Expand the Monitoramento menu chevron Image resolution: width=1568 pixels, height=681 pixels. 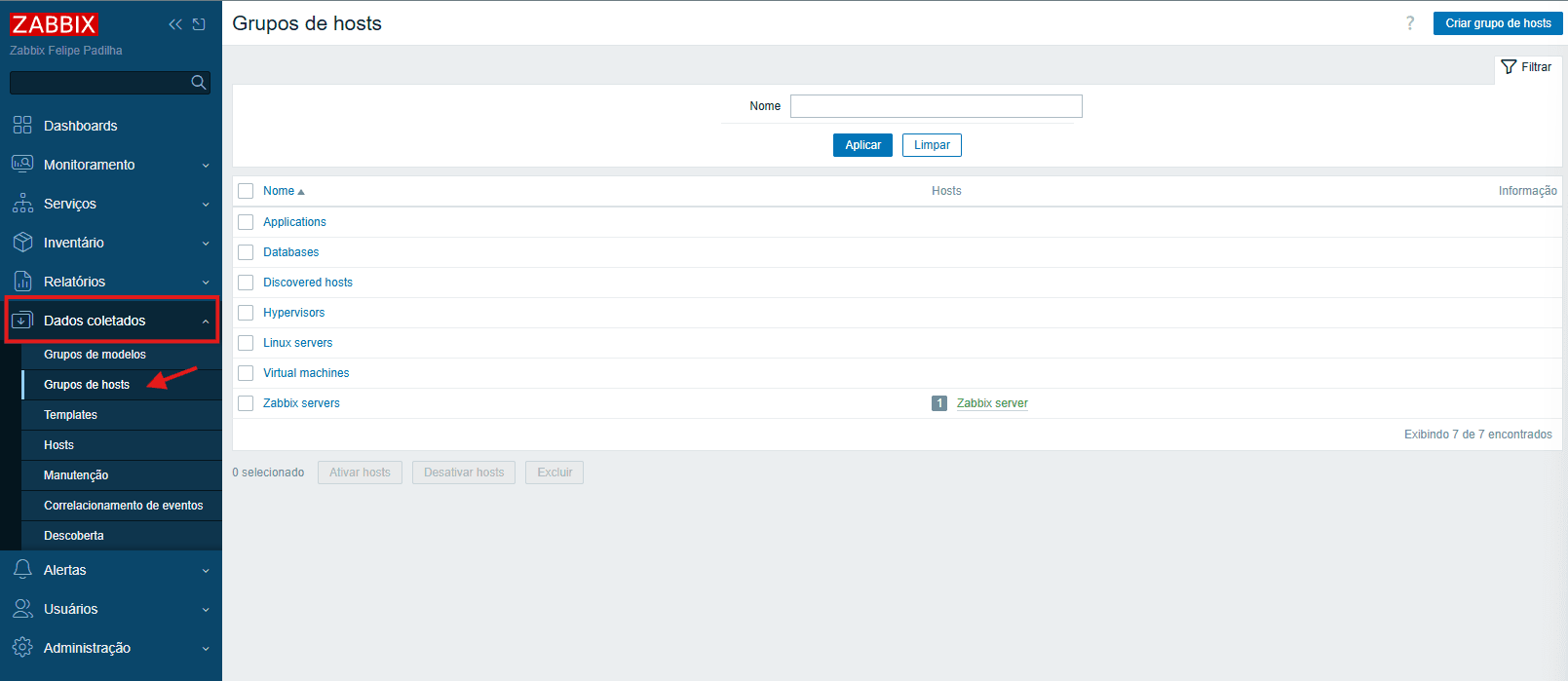206,166
